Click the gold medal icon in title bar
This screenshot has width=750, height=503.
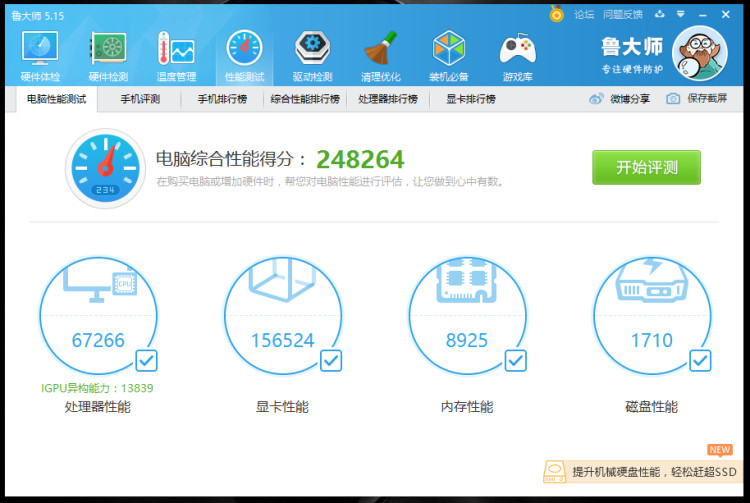click(x=556, y=14)
